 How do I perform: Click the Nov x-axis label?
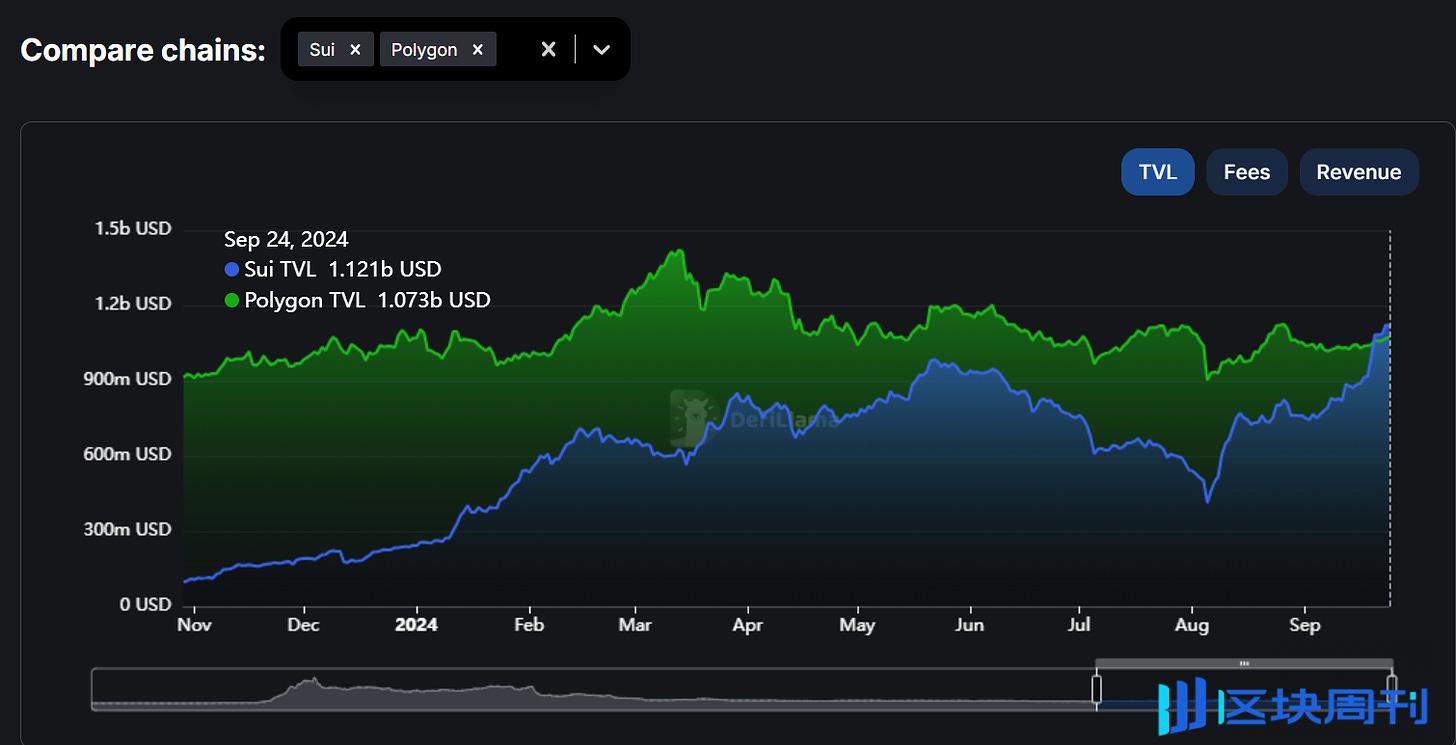pyautogui.click(x=192, y=625)
